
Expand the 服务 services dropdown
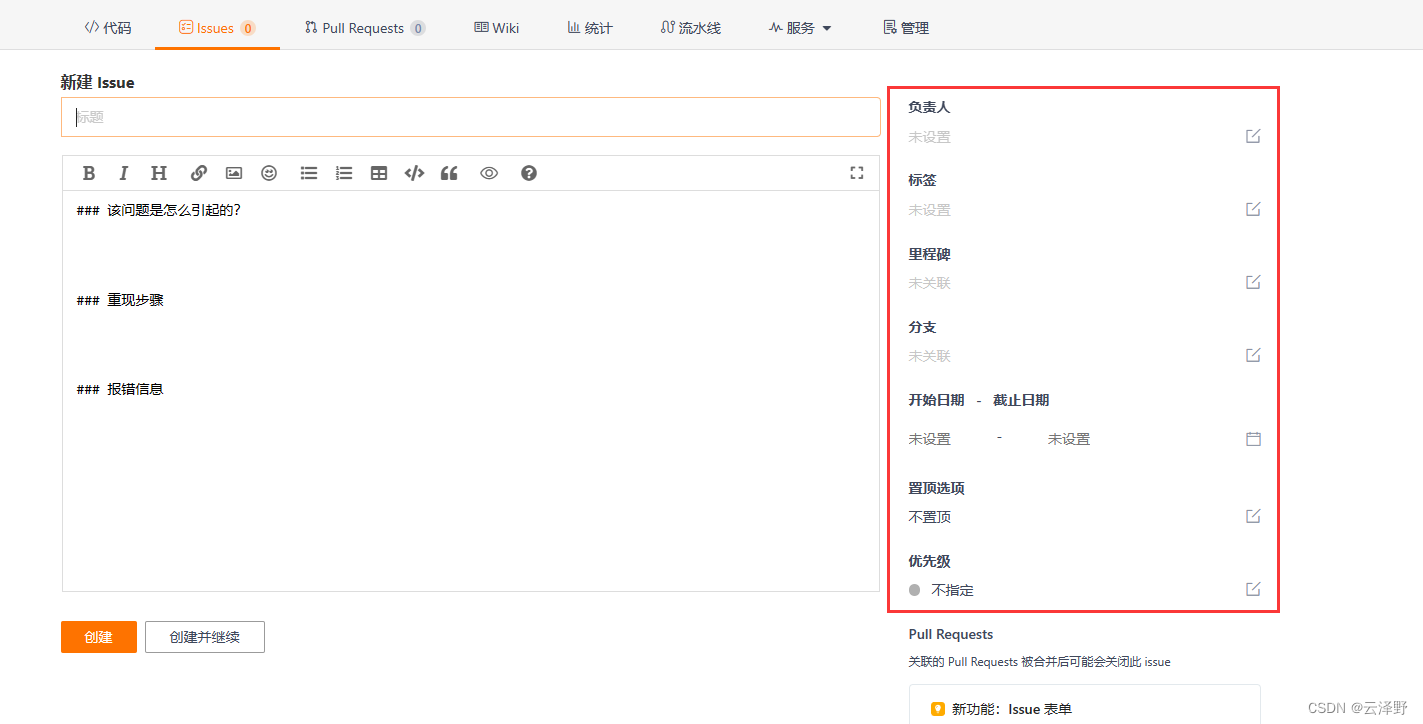(800, 28)
